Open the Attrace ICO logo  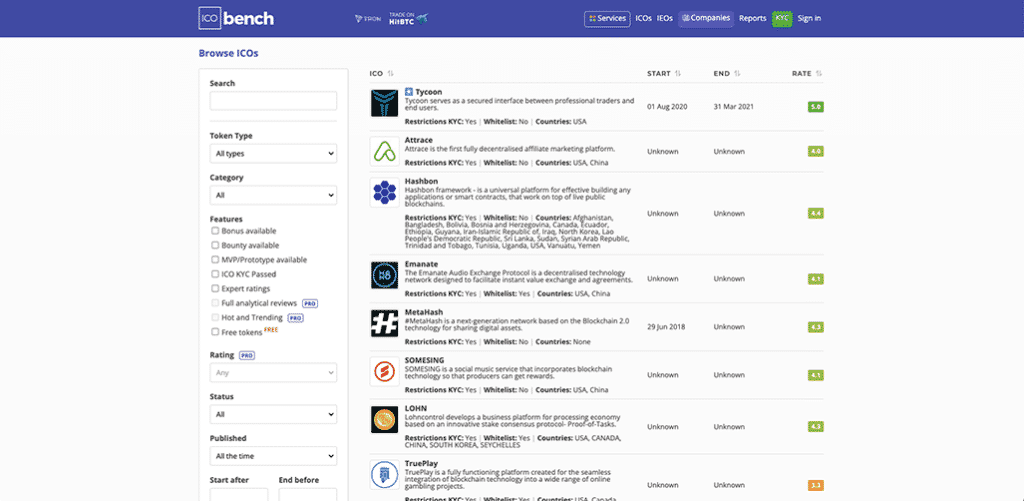coord(385,151)
